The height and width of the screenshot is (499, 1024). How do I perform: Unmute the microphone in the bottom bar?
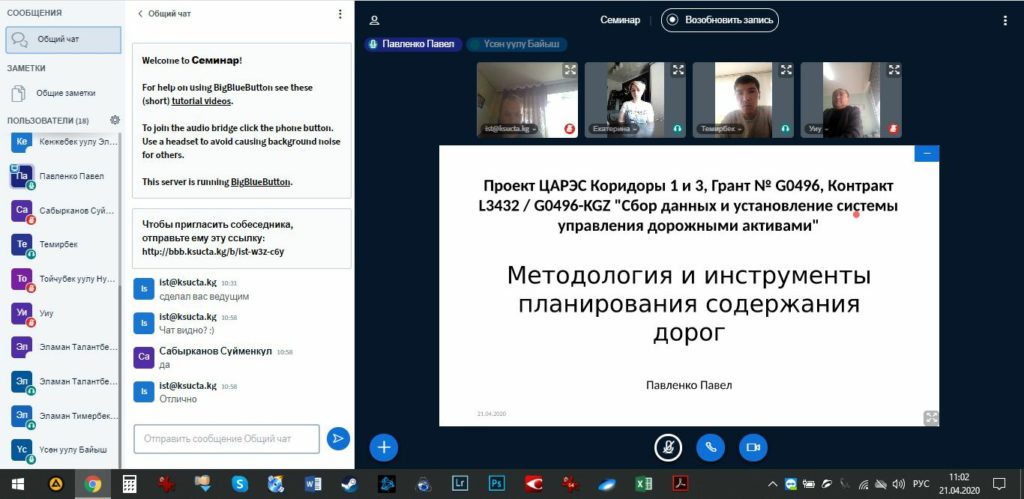click(667, 447)
